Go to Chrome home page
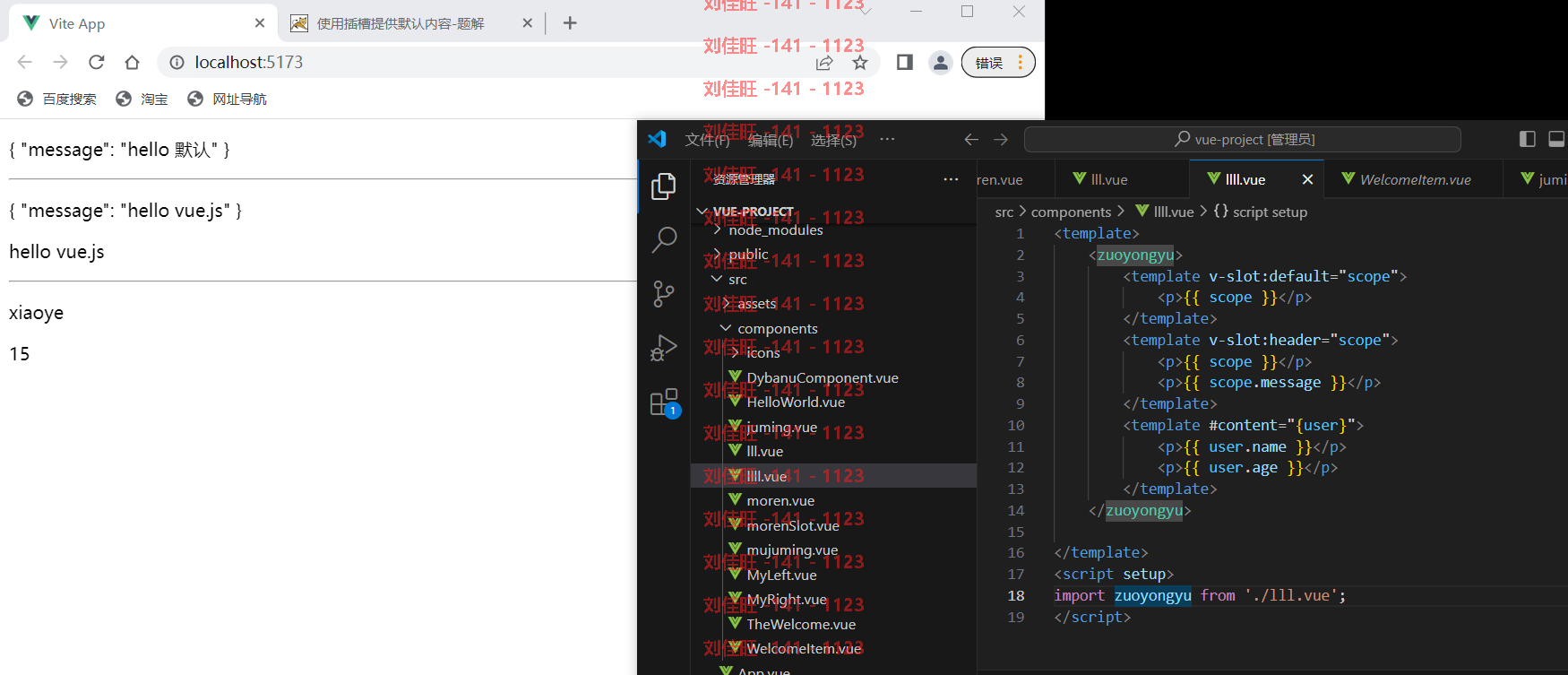The height and width of the screenshot is (675, 1568). 133,62
